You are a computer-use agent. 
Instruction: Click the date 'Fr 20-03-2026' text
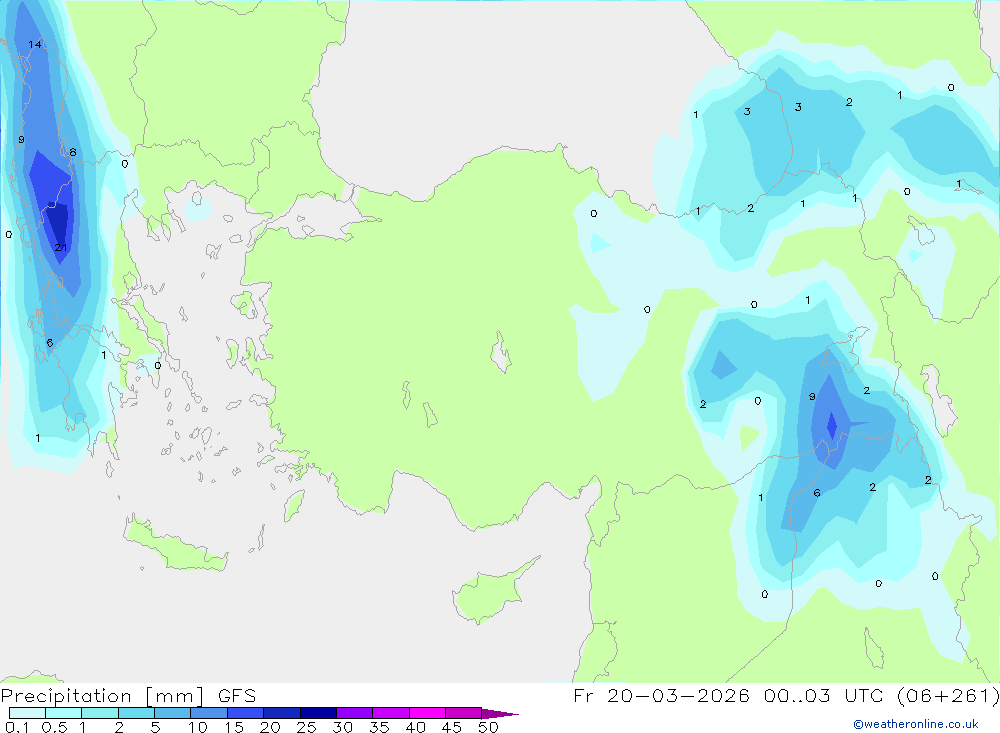pyautogui.click(x=661, y=695)
